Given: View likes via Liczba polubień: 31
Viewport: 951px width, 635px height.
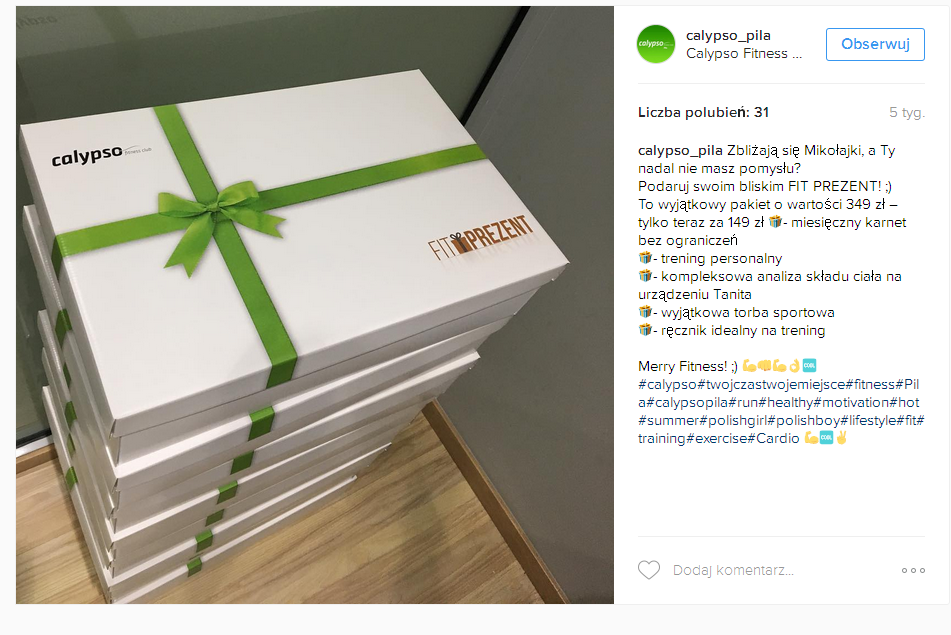Looking at the screenshot, I should click(703, 113).
